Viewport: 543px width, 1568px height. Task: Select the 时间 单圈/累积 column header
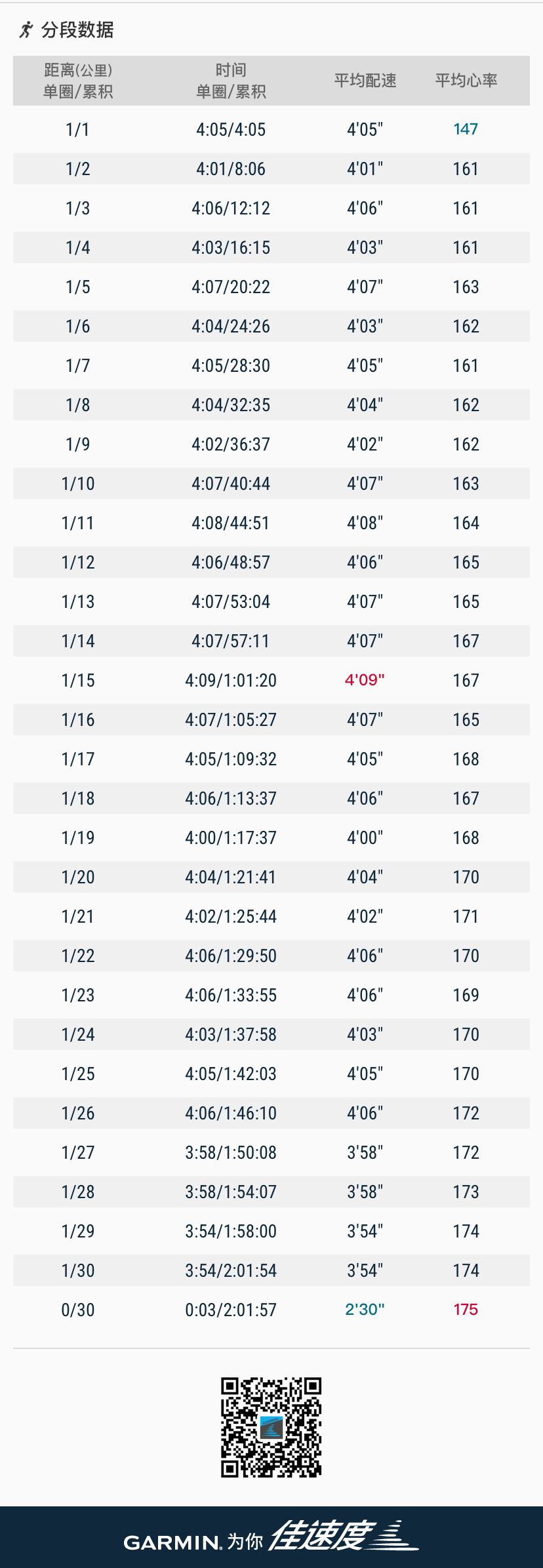click(231, 81)
